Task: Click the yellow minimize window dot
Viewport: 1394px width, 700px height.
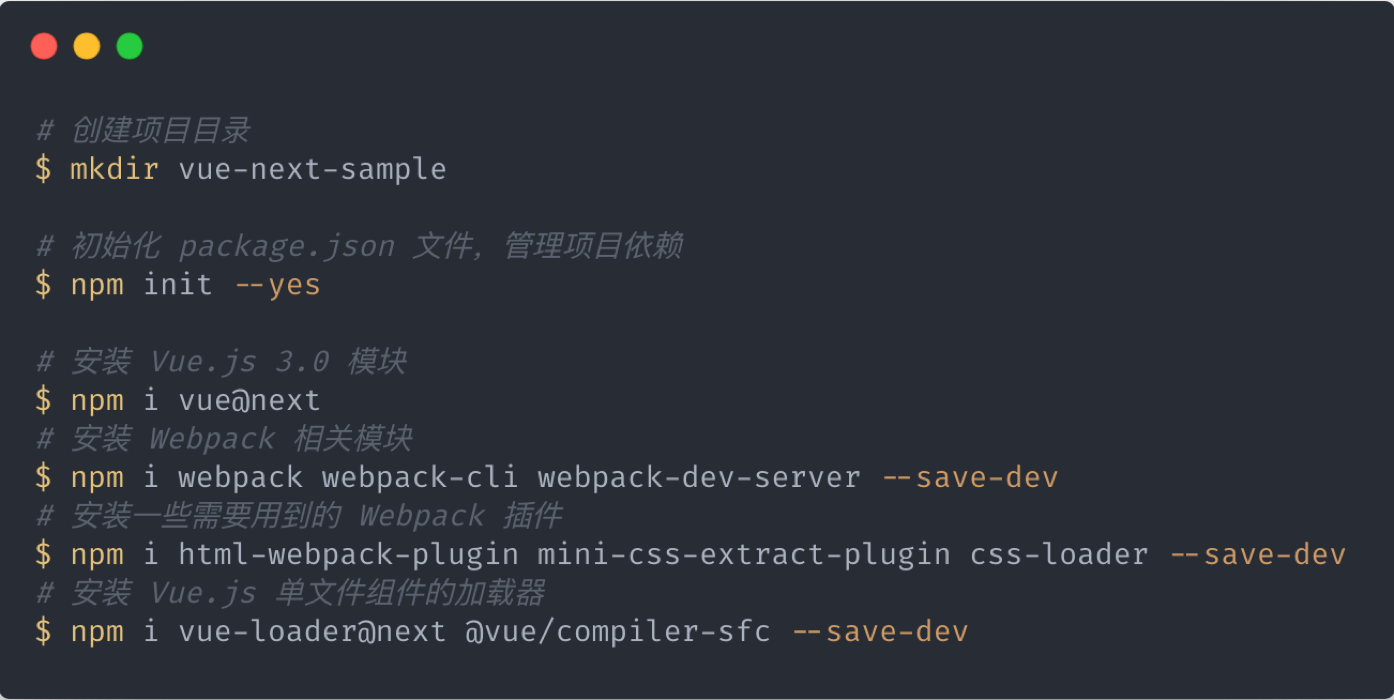Action: [87, 46]
